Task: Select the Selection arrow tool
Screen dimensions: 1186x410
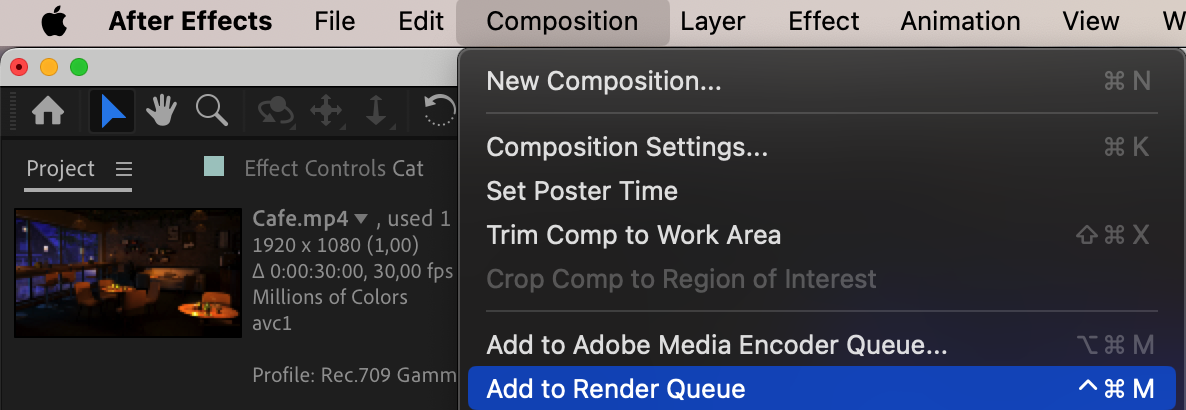Action: coord(112,111)
